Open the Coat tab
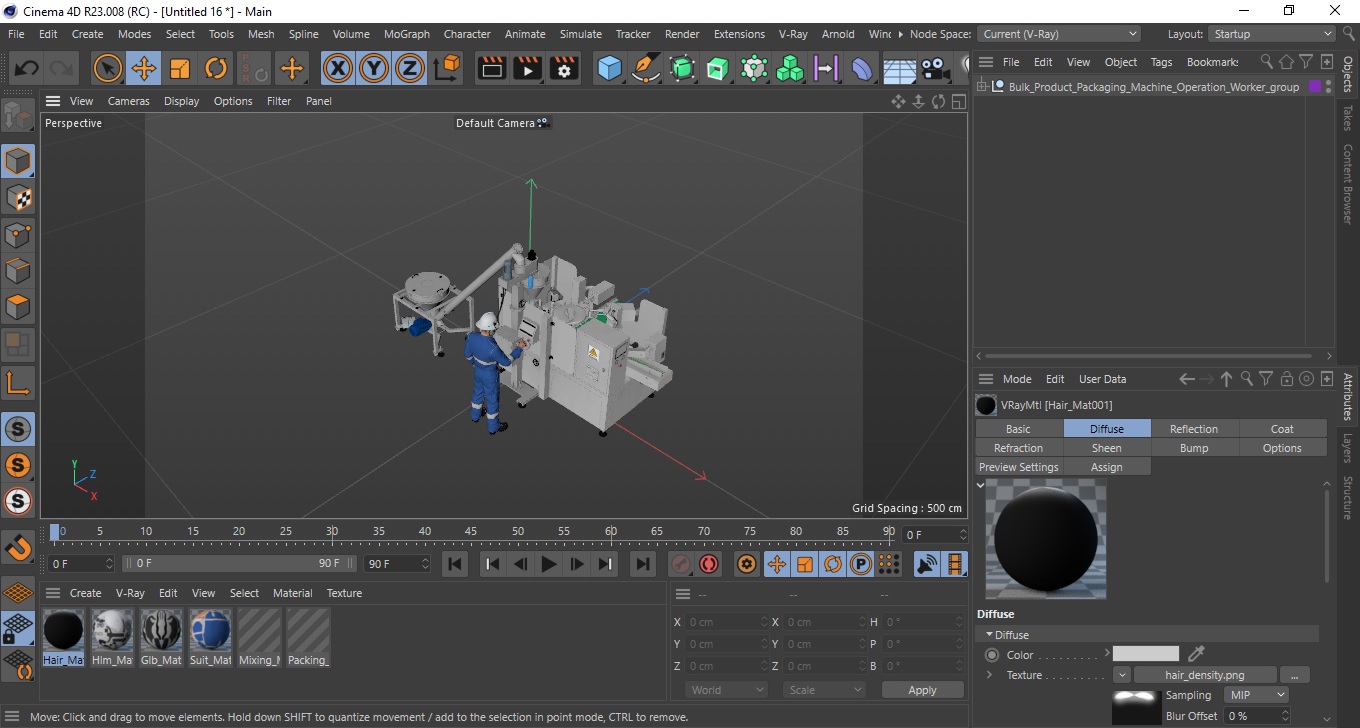The width and height of the screenshot is (1360, 728). 1282,429
